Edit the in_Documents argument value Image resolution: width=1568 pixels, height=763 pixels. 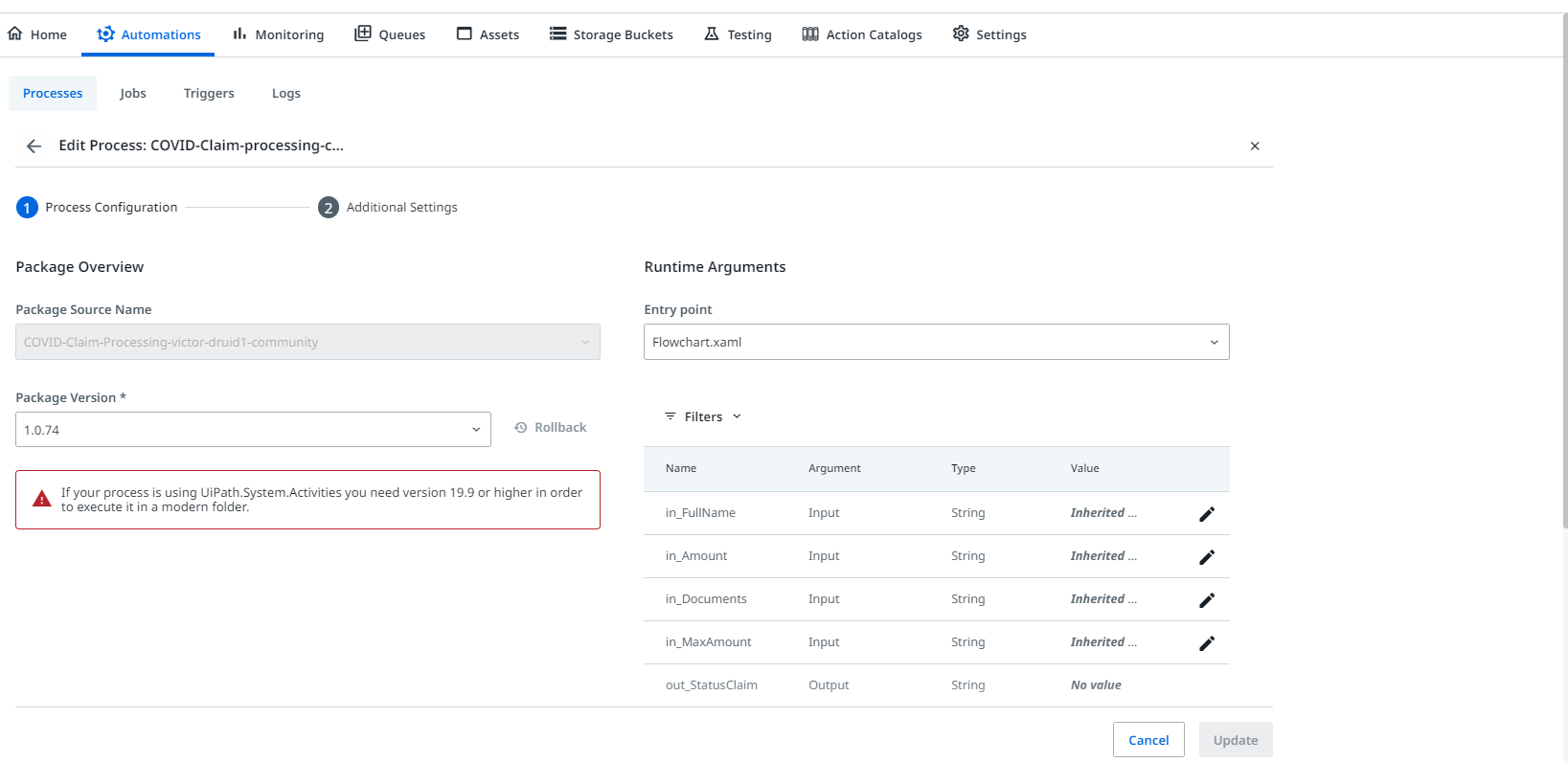click(x=1207, y=600)
